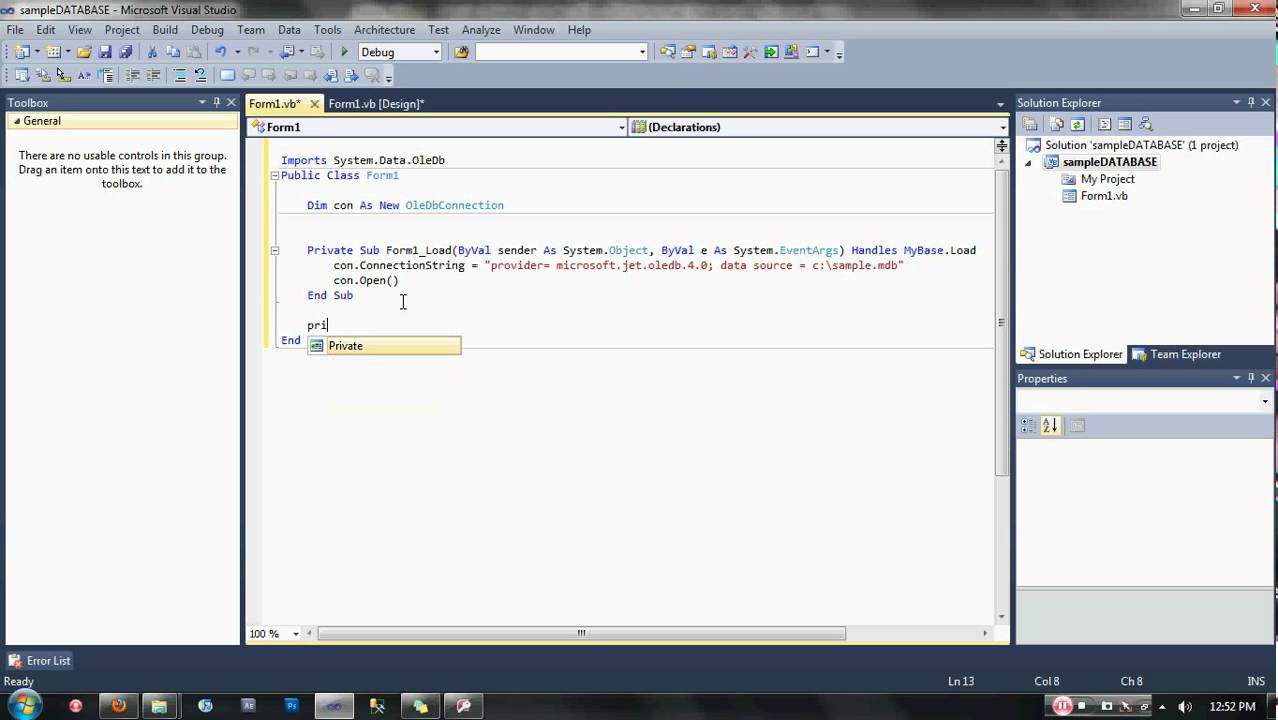Viewport: 1278px width, 720px height.
Task: Click the Undo arrow icon
Action: (221, 52)
